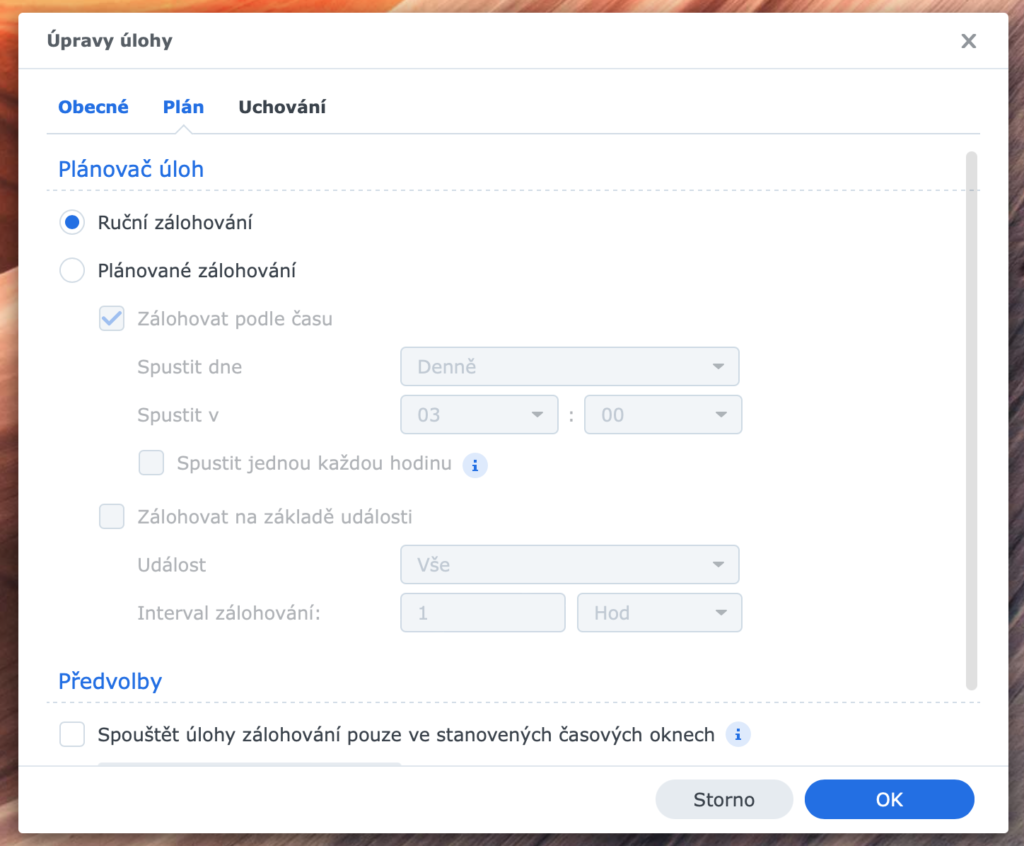Select the Plánované zálohování radio button
Image resolution: width=1024 pixels, height=846 pixels.
pos(72,270)
